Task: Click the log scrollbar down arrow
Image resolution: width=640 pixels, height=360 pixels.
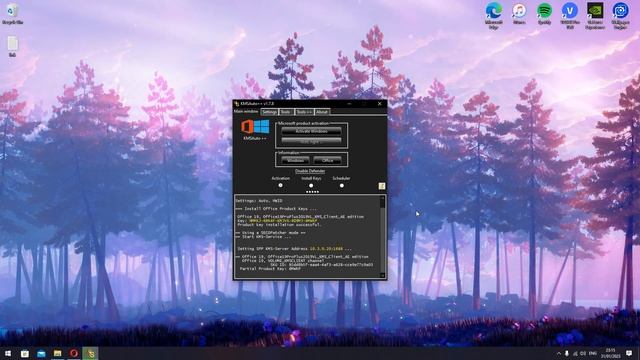Action: 382,276
